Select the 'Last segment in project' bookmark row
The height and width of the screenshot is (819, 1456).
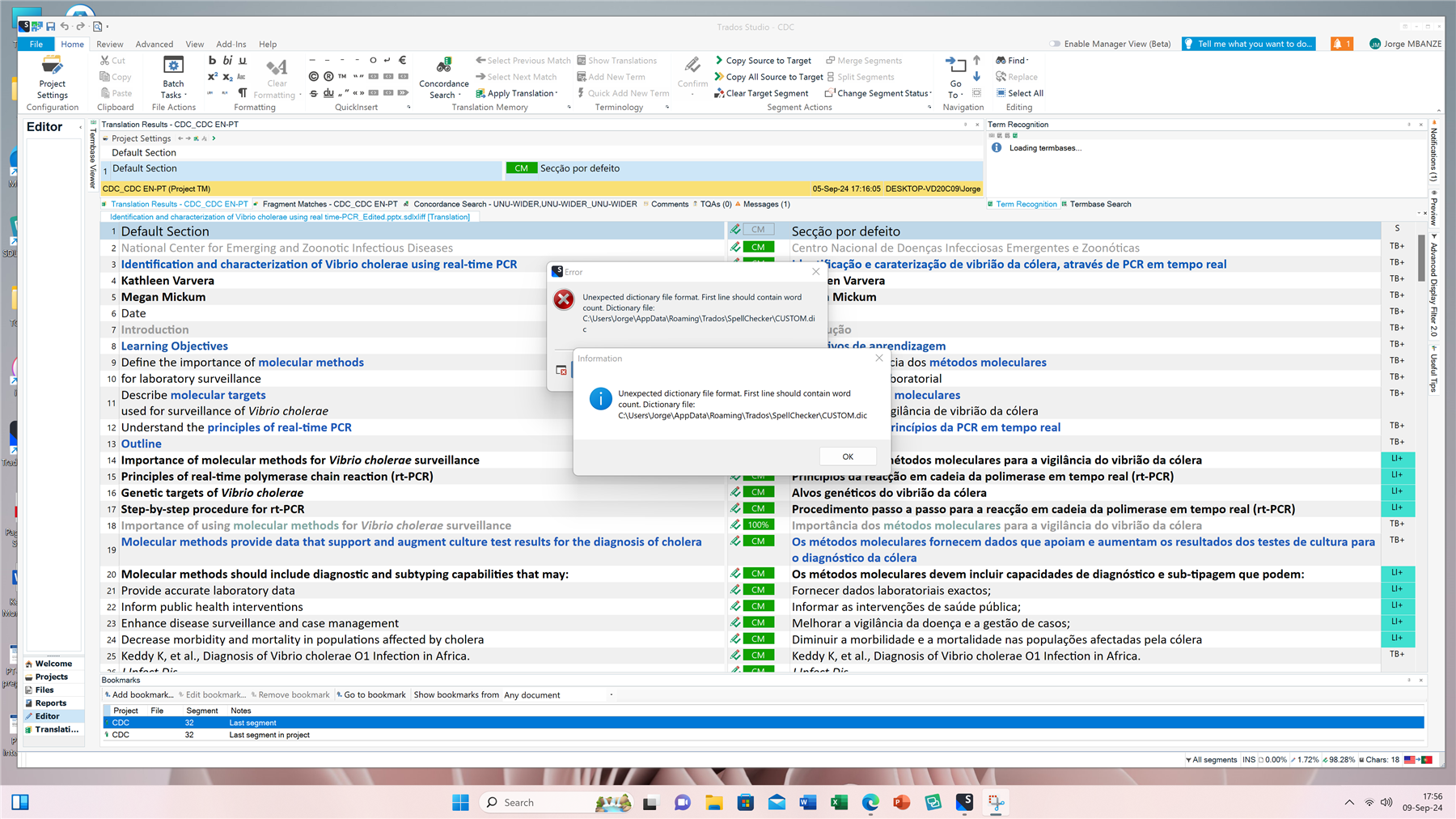click(764, 735)
